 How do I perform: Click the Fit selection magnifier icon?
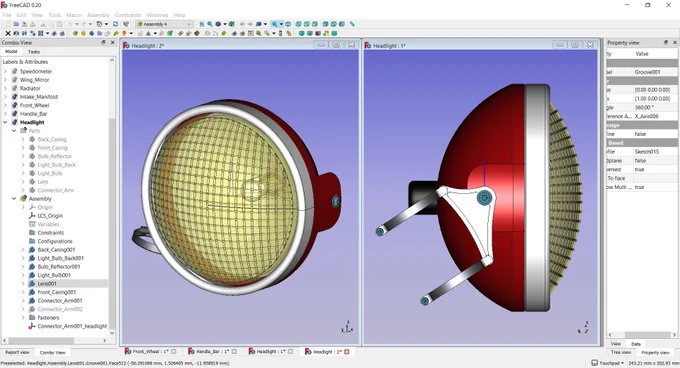pyautogui.click(x=210, y=24)
